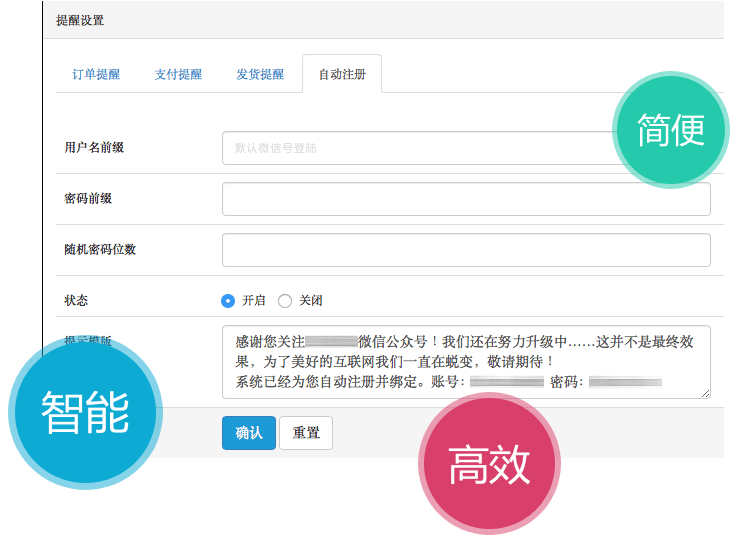Click the 重置 reset button
736x538 pixels.
pos(306,433)
